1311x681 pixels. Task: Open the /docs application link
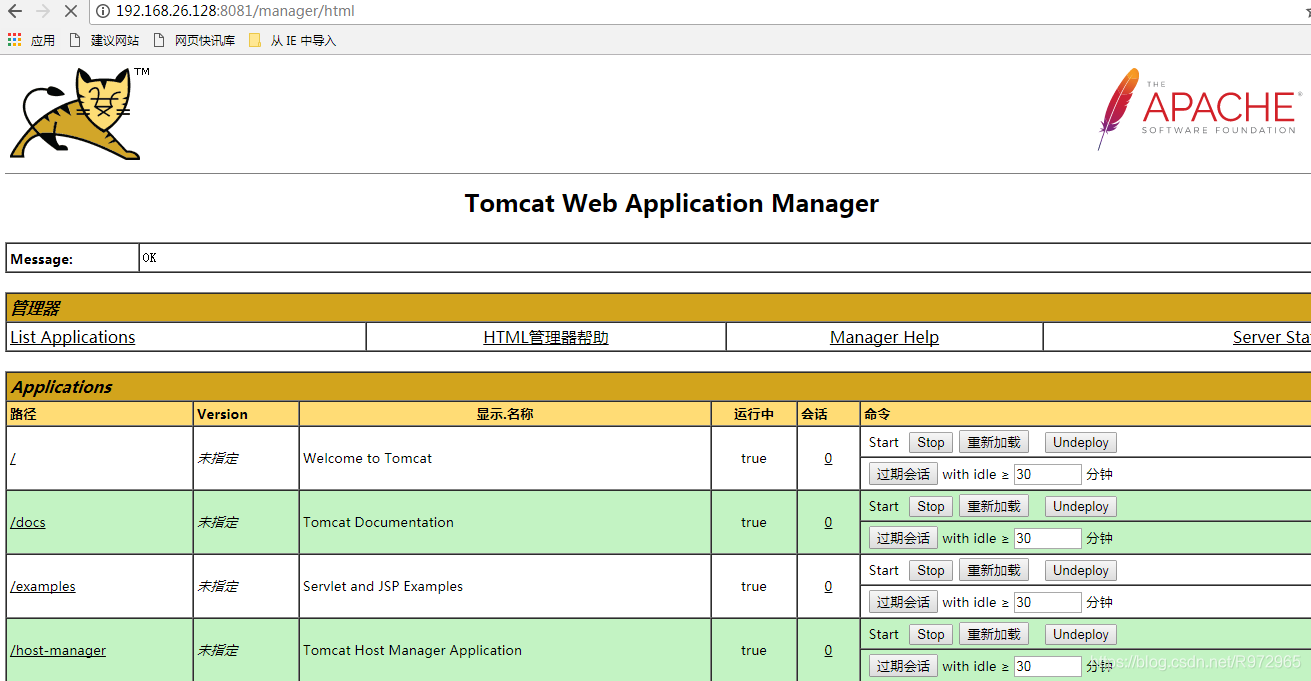28,522
